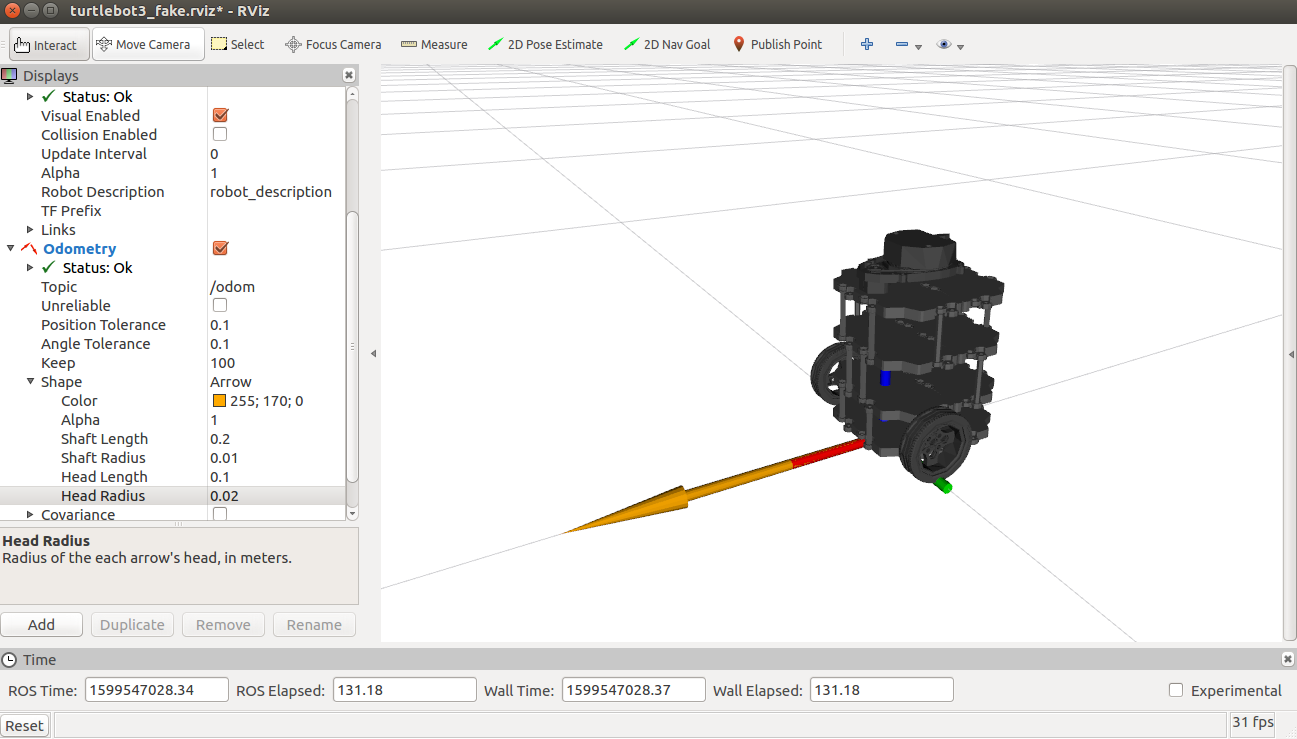Screen dimensions: 1297x739
Task: Click the Wall Elapsed field
Action: tap(881, 690)
